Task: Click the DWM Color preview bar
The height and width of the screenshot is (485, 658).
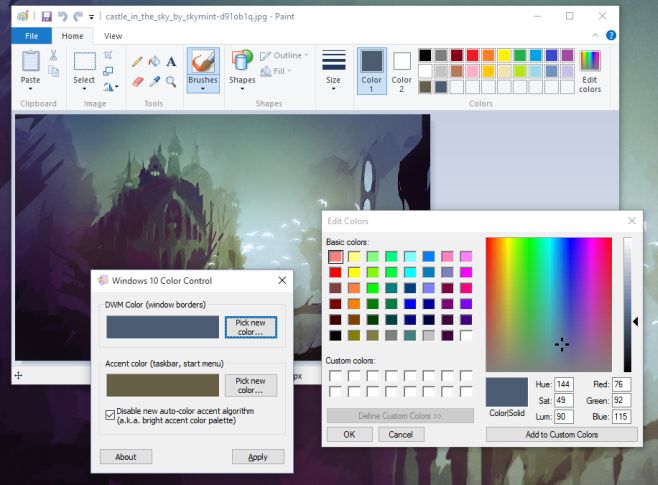Action: 162,327
